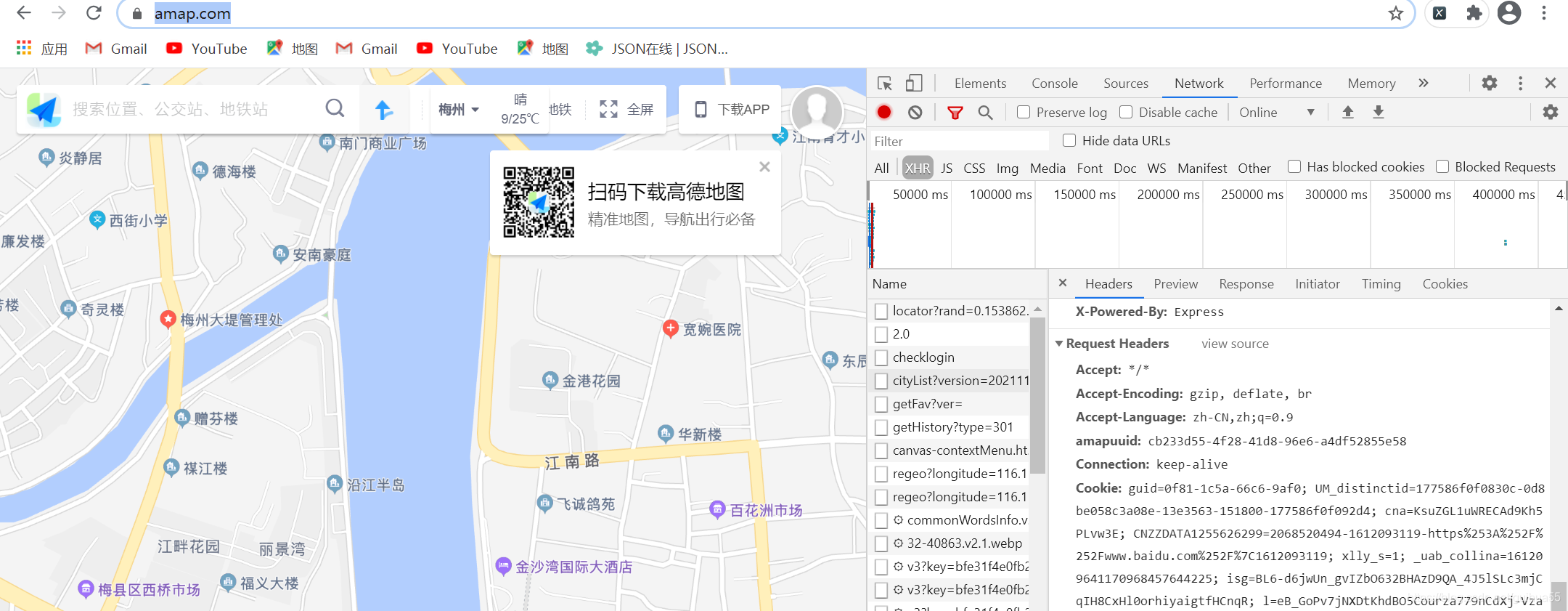Enable Preserve log checkbox
The height and width of the screenshot is (611, 1568).
[x=1024, y=112]
